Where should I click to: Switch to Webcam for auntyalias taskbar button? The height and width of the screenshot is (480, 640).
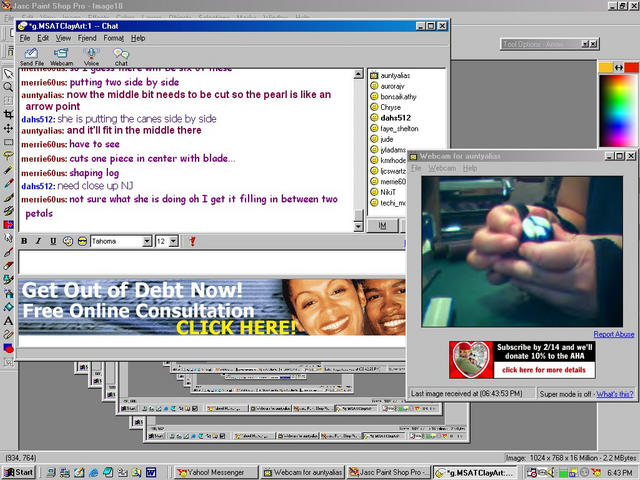point(303,472)
